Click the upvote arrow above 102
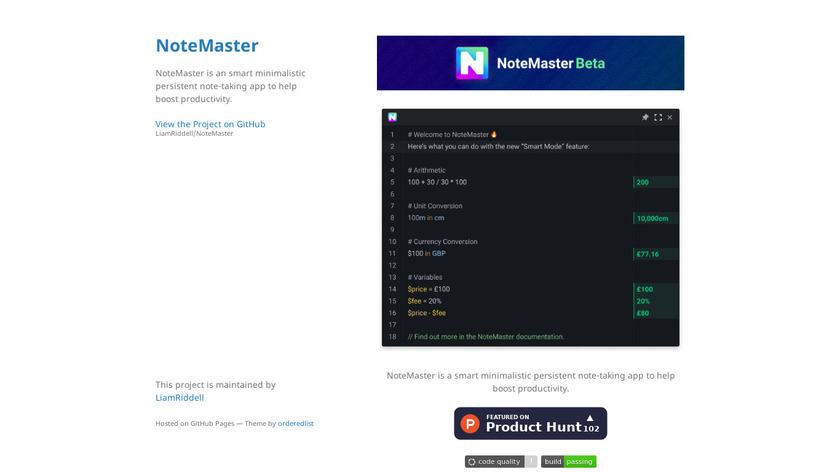Viewport: 840px width, 472px height. click(x=590, y=418)
